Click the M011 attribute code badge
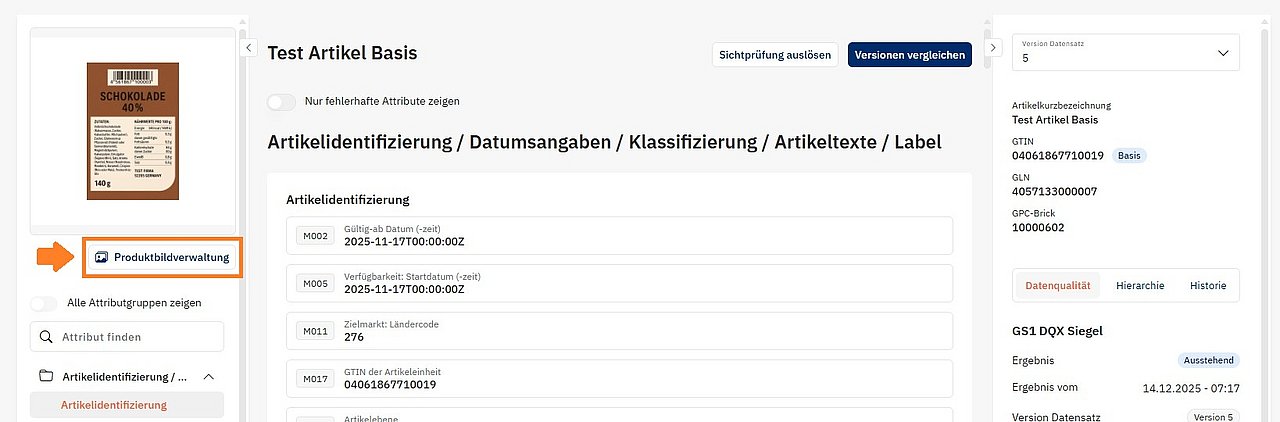 coord(315,331)
